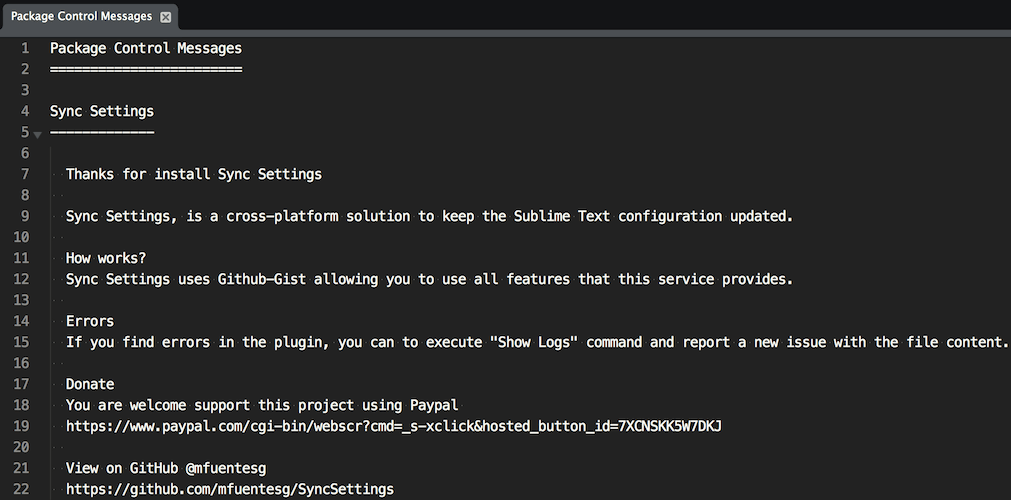Close the Package Control Messages tab
The width and height of the screenshot is (1011, 500).
[x=166, y=17]
